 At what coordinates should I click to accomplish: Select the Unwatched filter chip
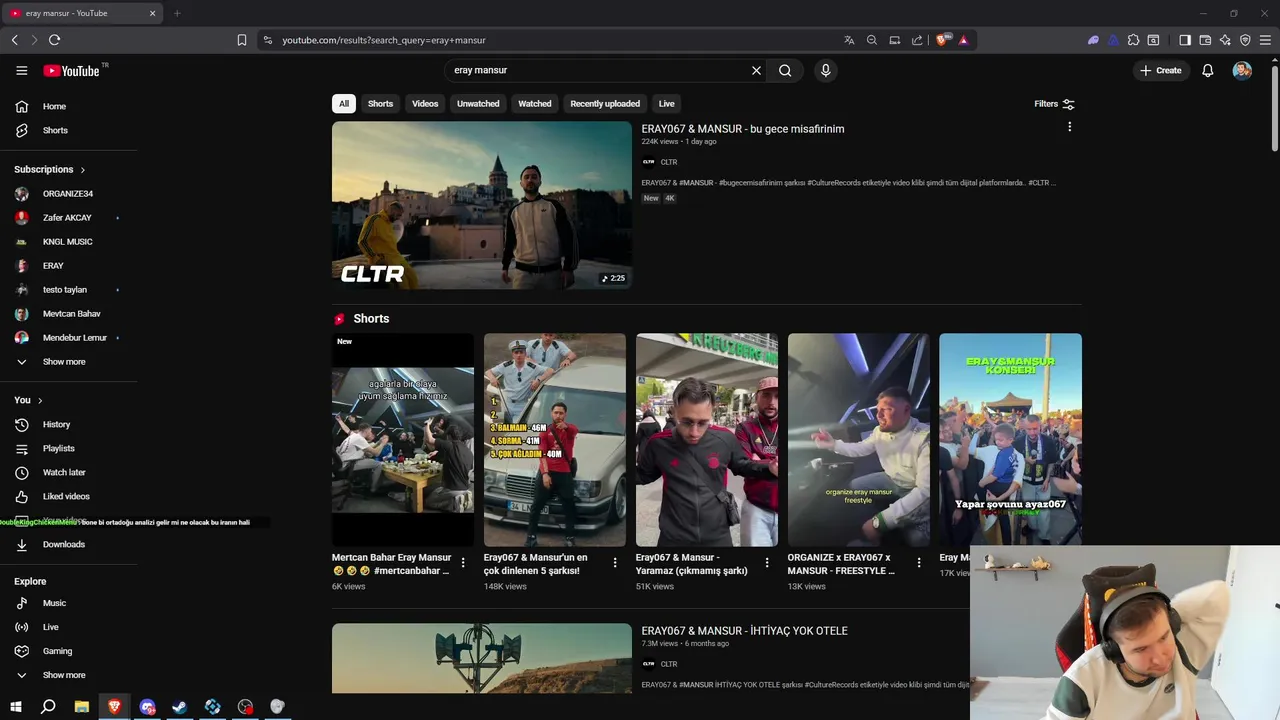478,104
